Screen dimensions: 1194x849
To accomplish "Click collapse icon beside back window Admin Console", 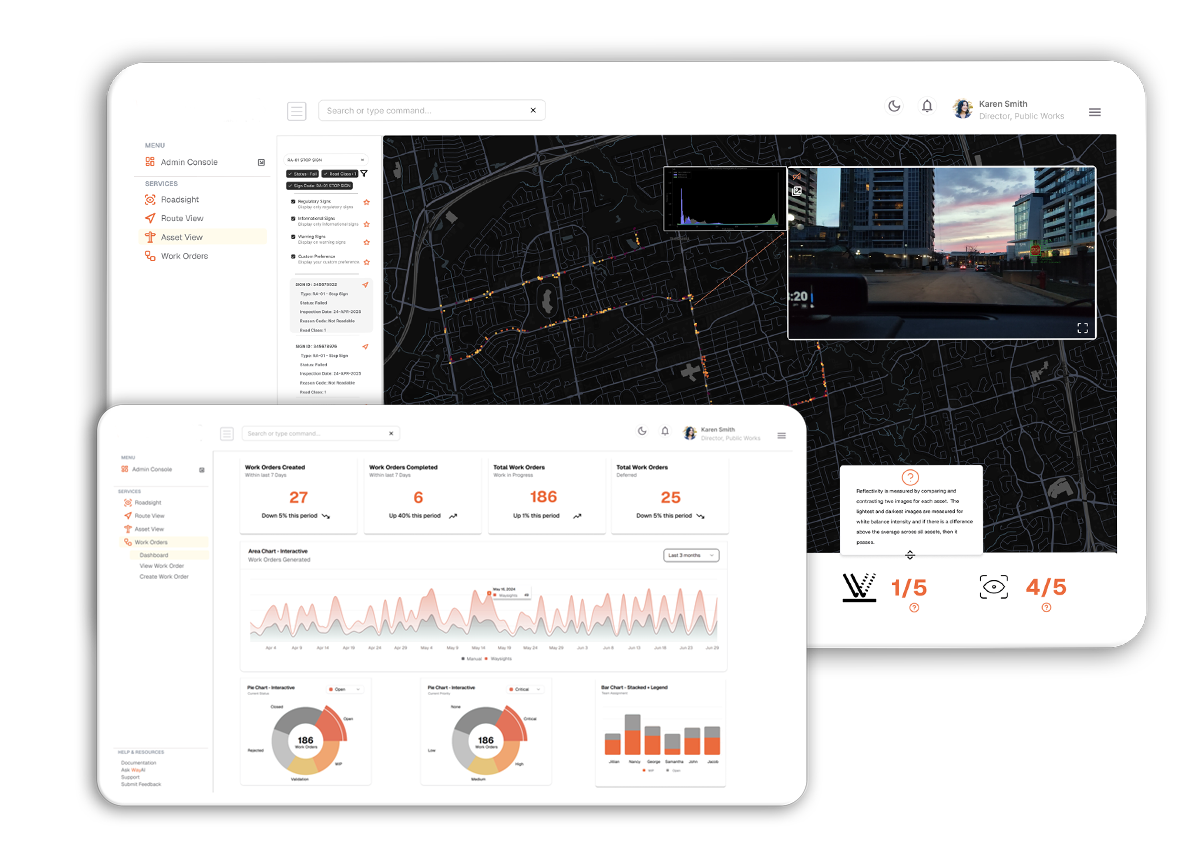I will click(261, 162).
